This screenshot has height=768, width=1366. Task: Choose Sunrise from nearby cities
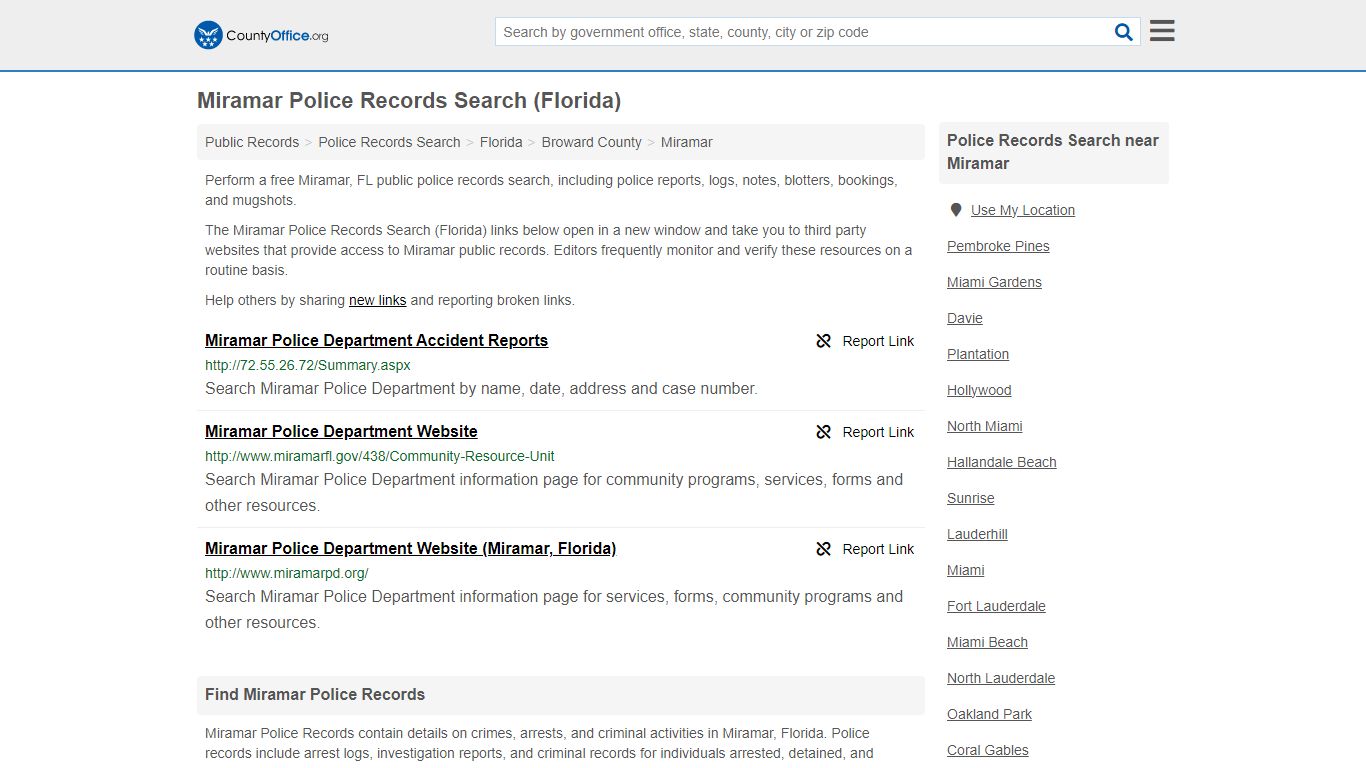coord(971,498)
